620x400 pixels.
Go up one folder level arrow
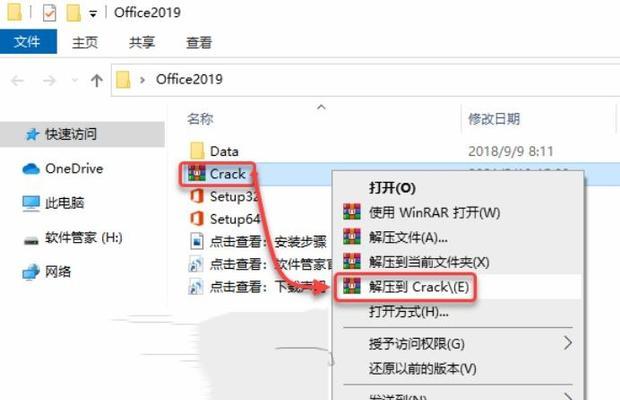[x=96, y=81]
